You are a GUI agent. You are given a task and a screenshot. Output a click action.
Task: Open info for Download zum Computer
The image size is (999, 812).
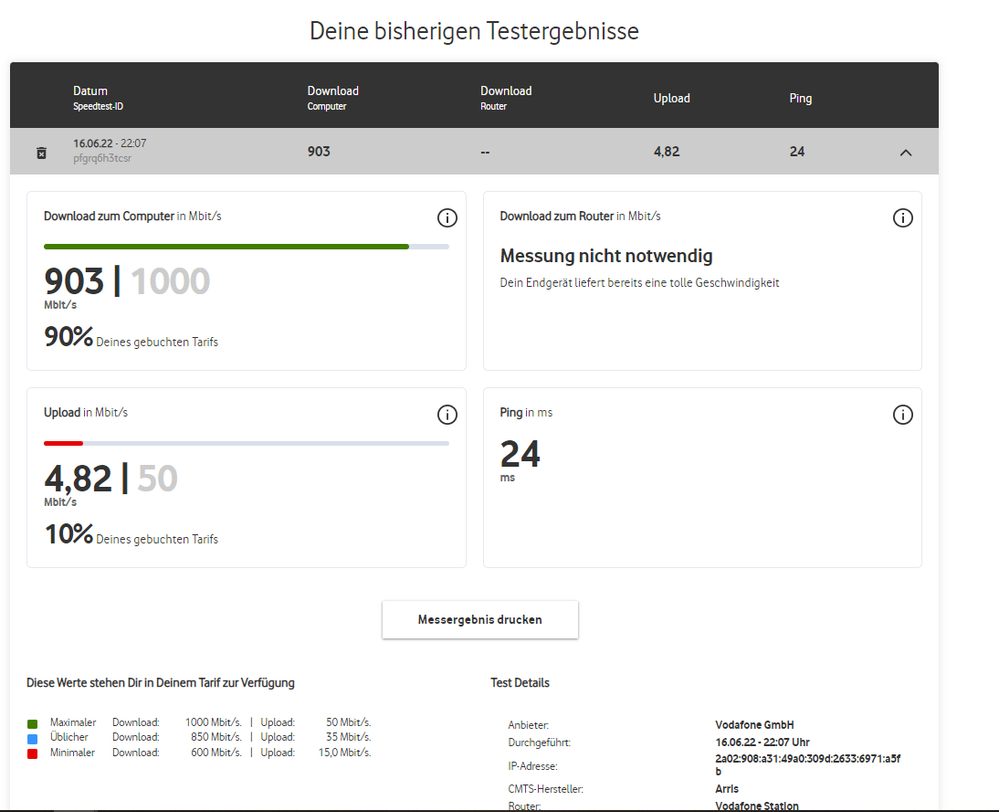point(447,218)
